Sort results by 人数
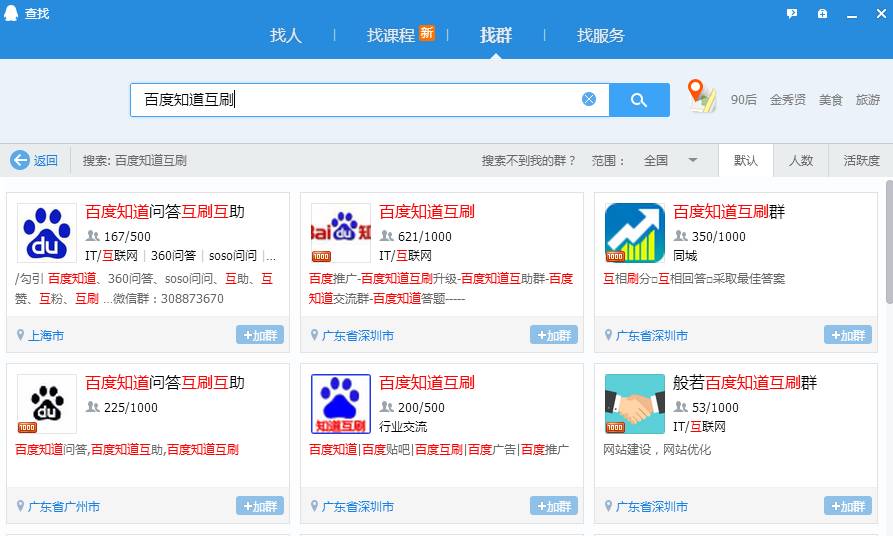Image resolution: width=893 pixels, height=536 pixels. click(800, 161)
